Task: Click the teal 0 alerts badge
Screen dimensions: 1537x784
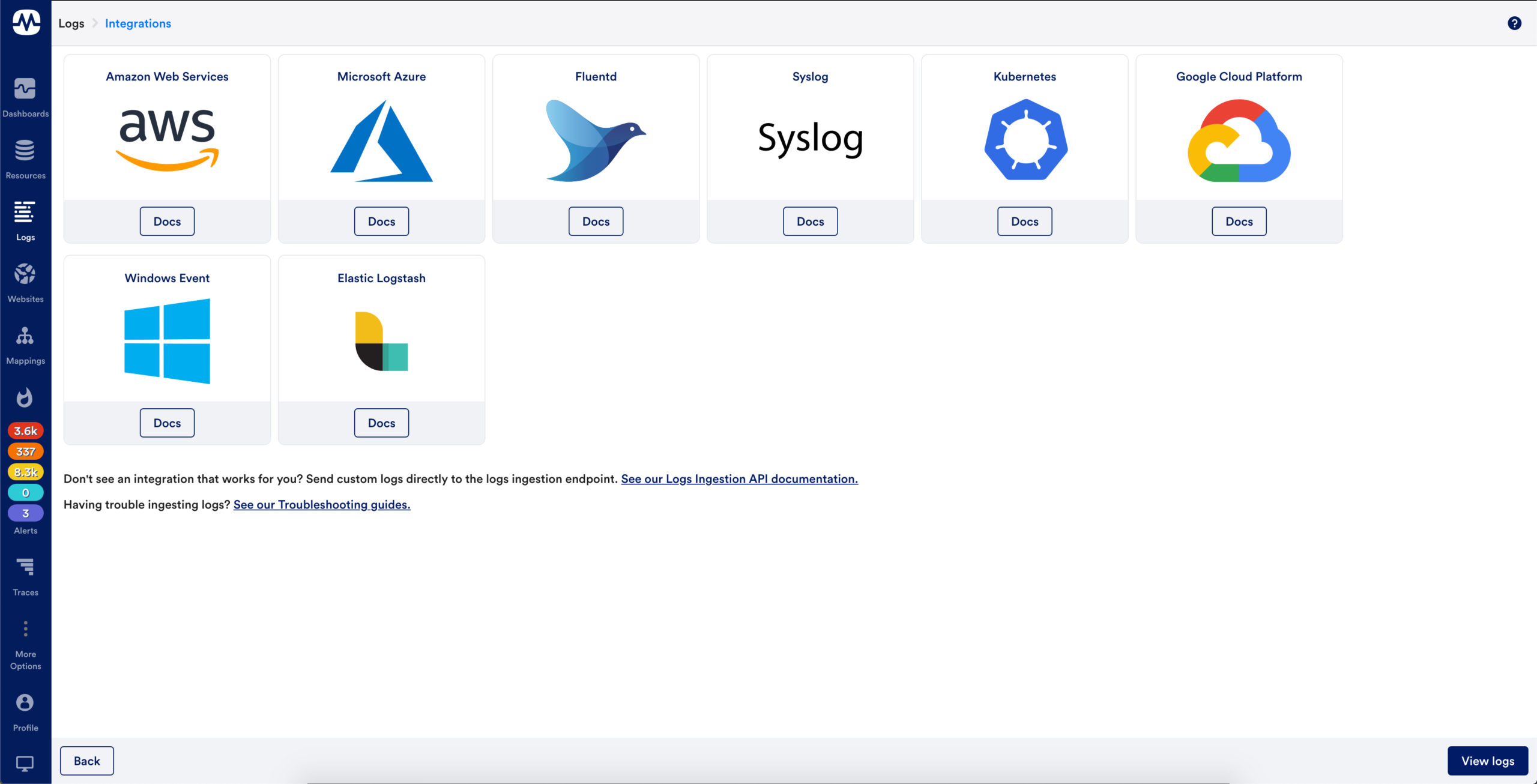Action: pos(25,493)
